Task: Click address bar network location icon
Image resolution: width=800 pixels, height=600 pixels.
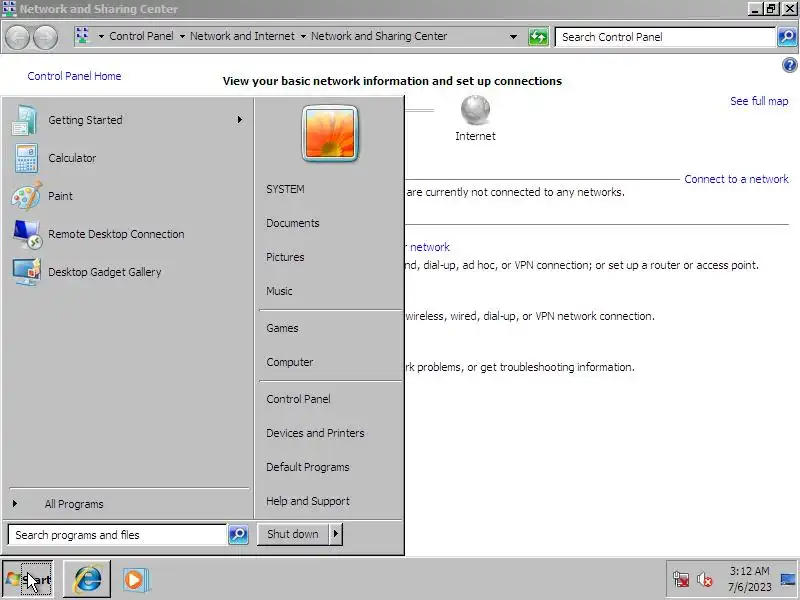Action: (82, 36)
